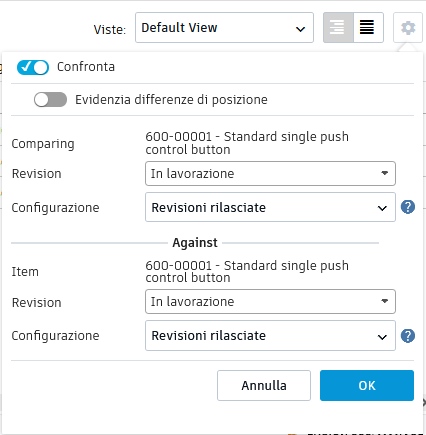Click the Annulla button
The image size is (426, 435).
click(x=264, y=386)
